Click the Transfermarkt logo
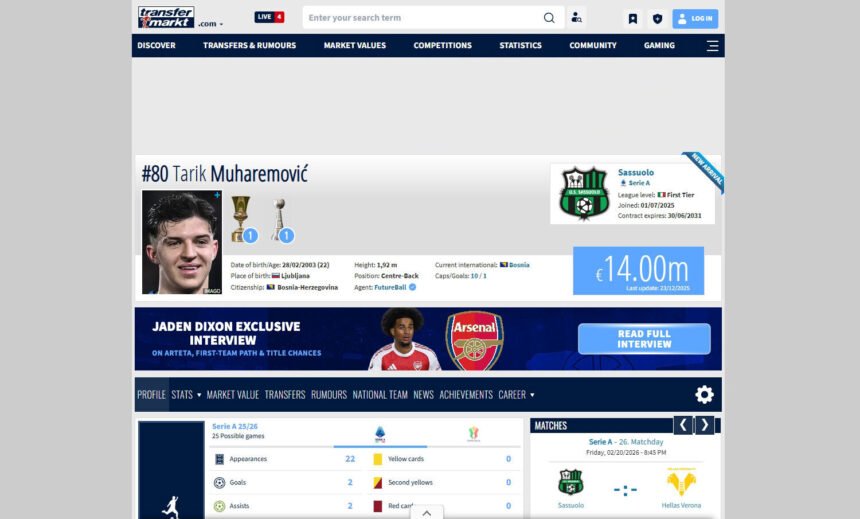The width and height of the screenshot is (860, 519). pyautogui.click(x=166, y=18)
